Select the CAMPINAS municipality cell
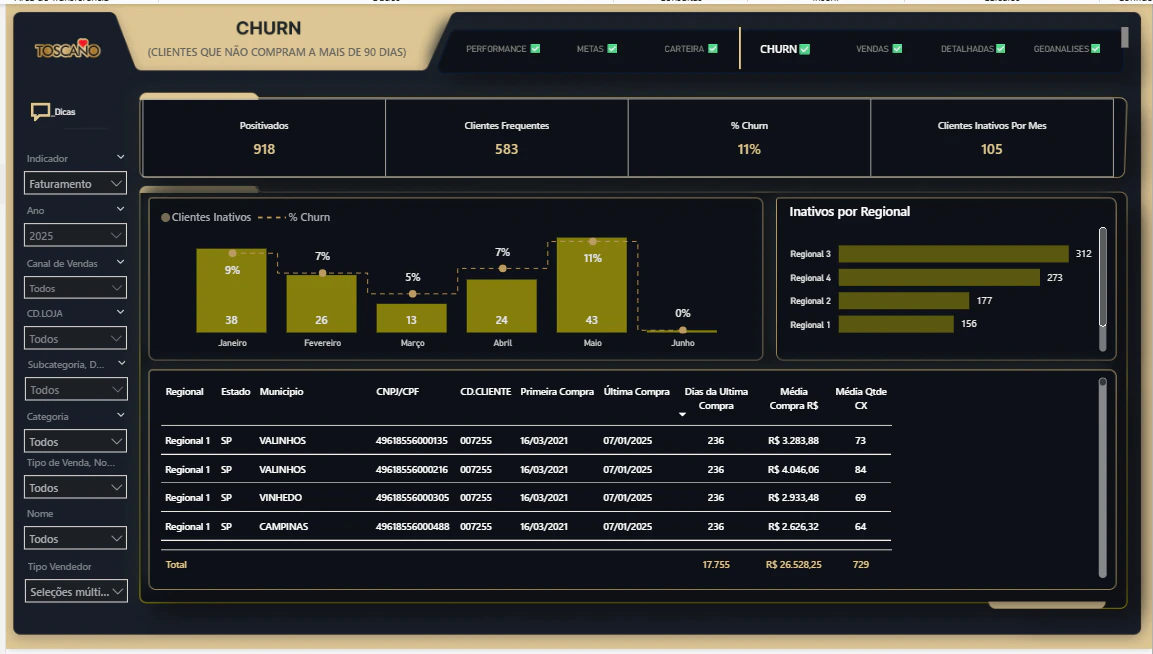The image size is (1153, 654). click(x=284, y=527)
